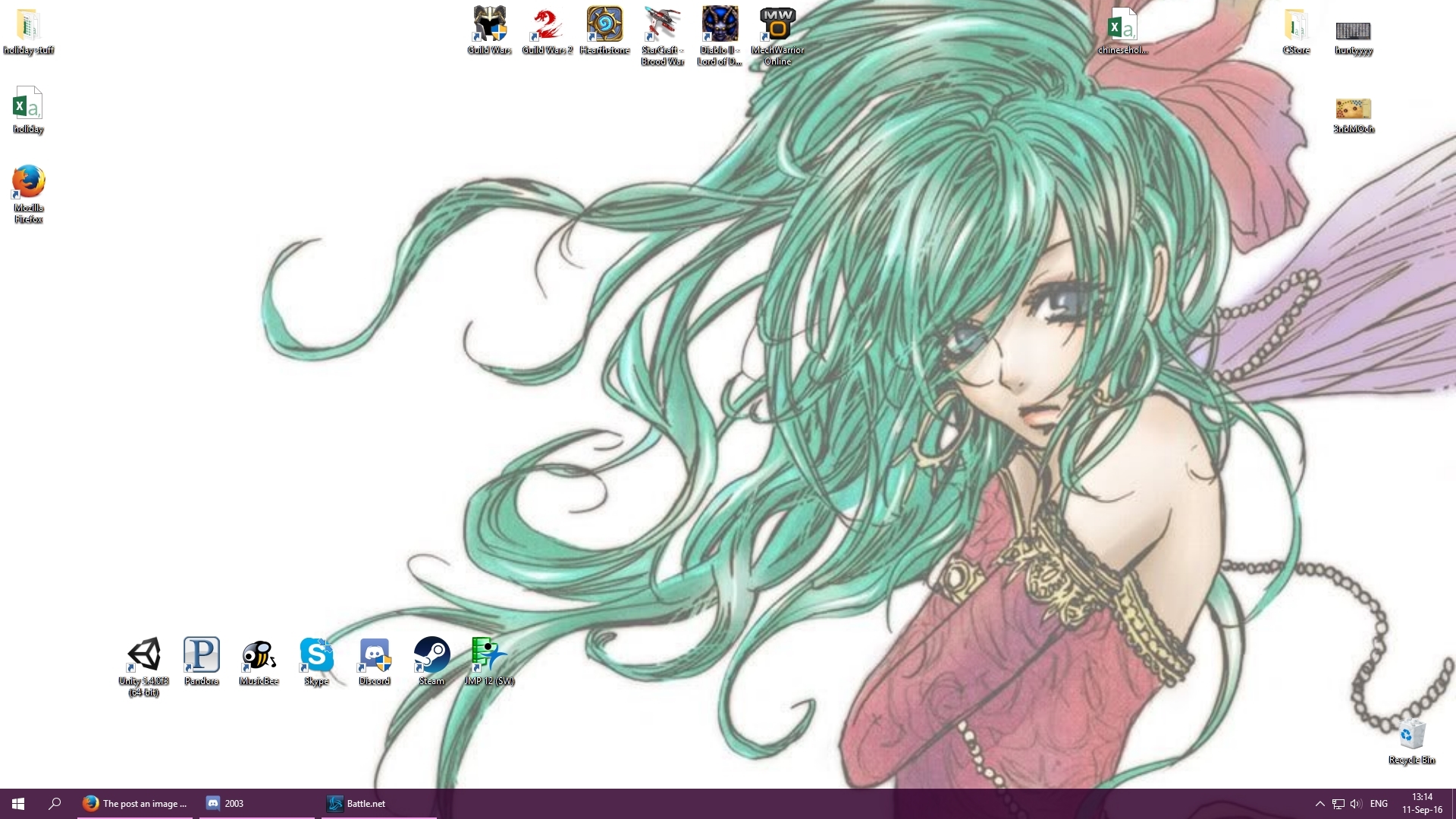Launch the Skype shortcut
The width and height of the screenshot is (1456, 819).
click(316, 661)
